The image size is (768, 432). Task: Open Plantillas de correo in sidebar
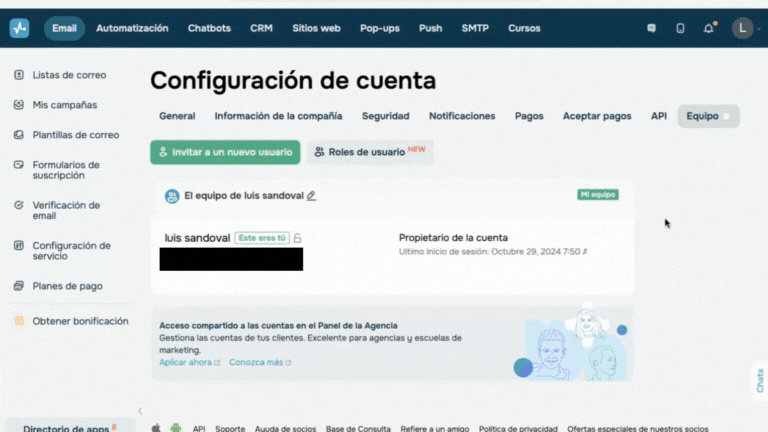tap(76, 135)
